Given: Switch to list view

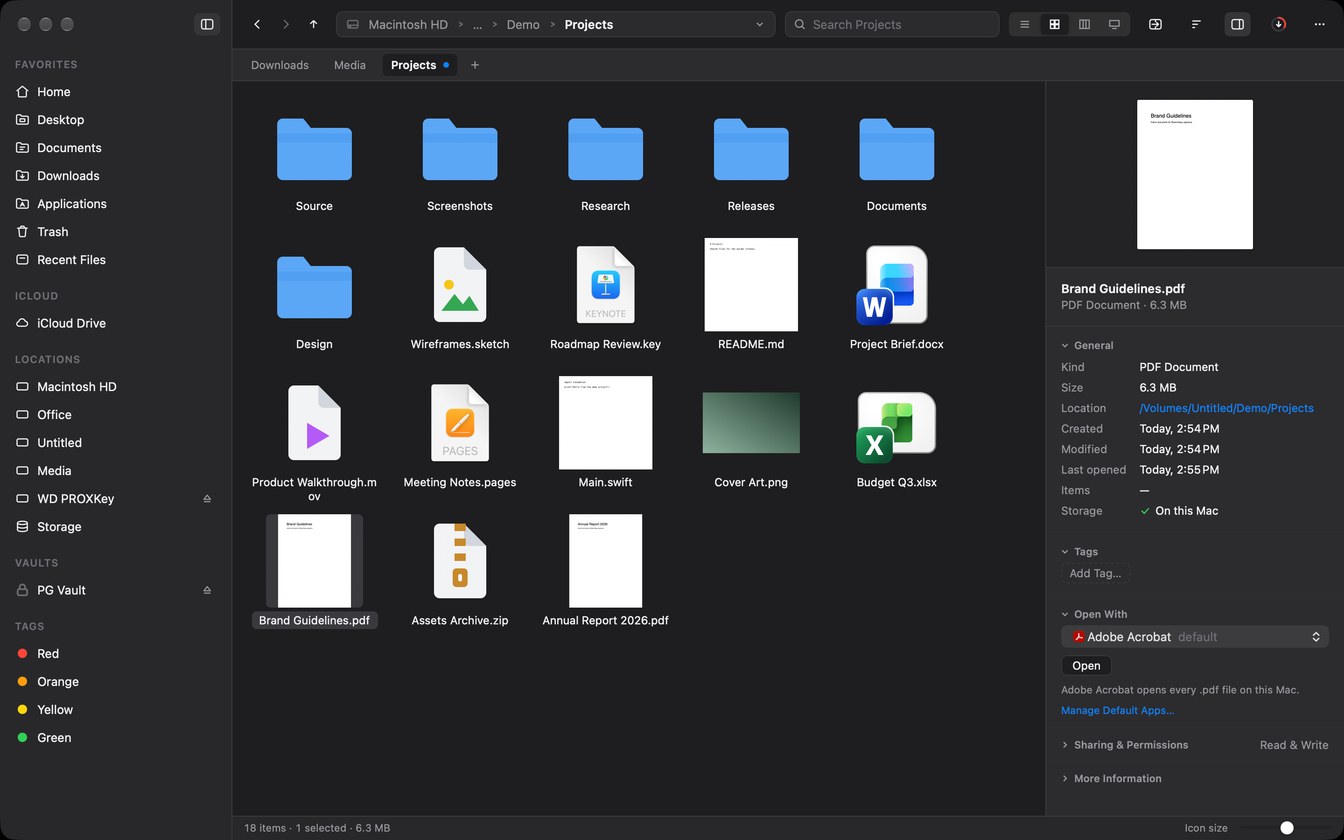Looking at the screenshot, I should tap(1024, 24).
